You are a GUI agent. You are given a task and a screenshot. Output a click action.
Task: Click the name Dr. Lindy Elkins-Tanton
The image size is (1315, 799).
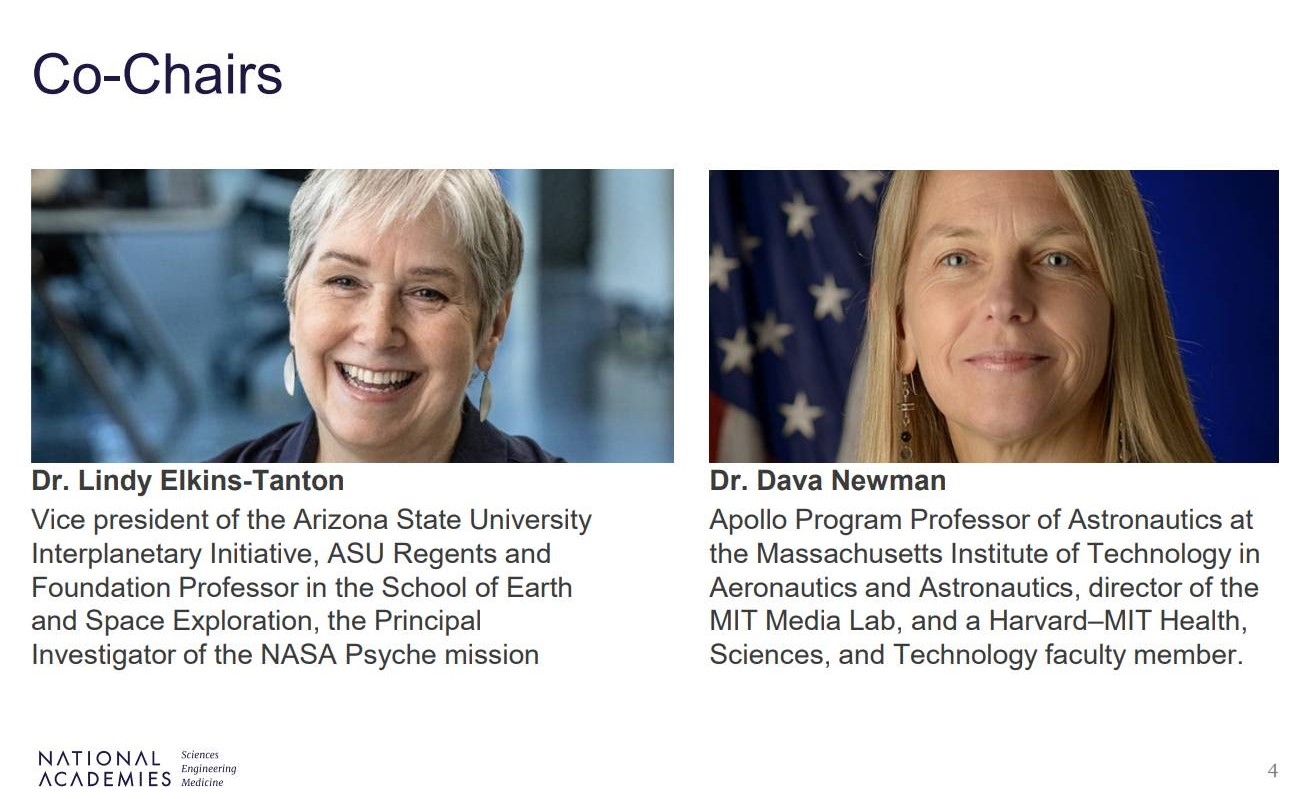(x=188, y=481)
